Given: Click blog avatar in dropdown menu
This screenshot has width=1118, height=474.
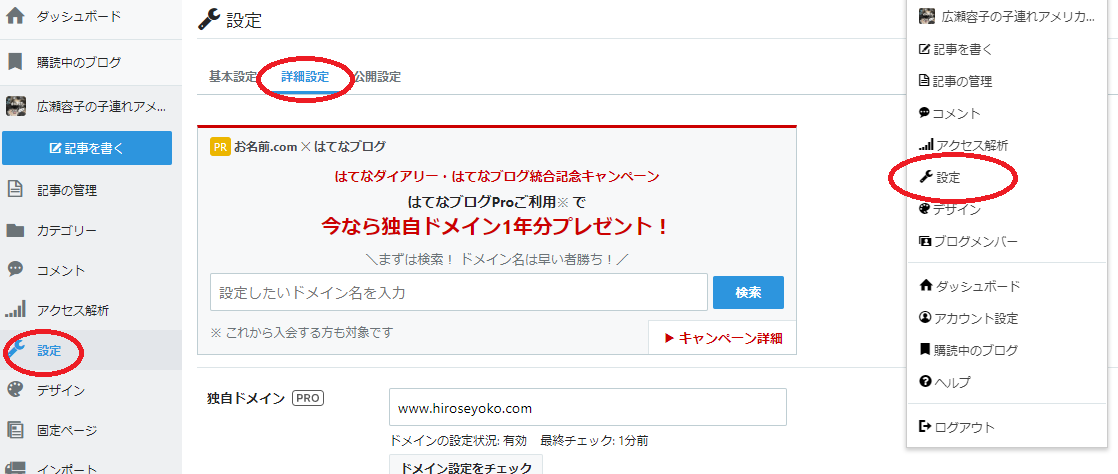Looking at the screenshot, I should click(x=926, y=16).
